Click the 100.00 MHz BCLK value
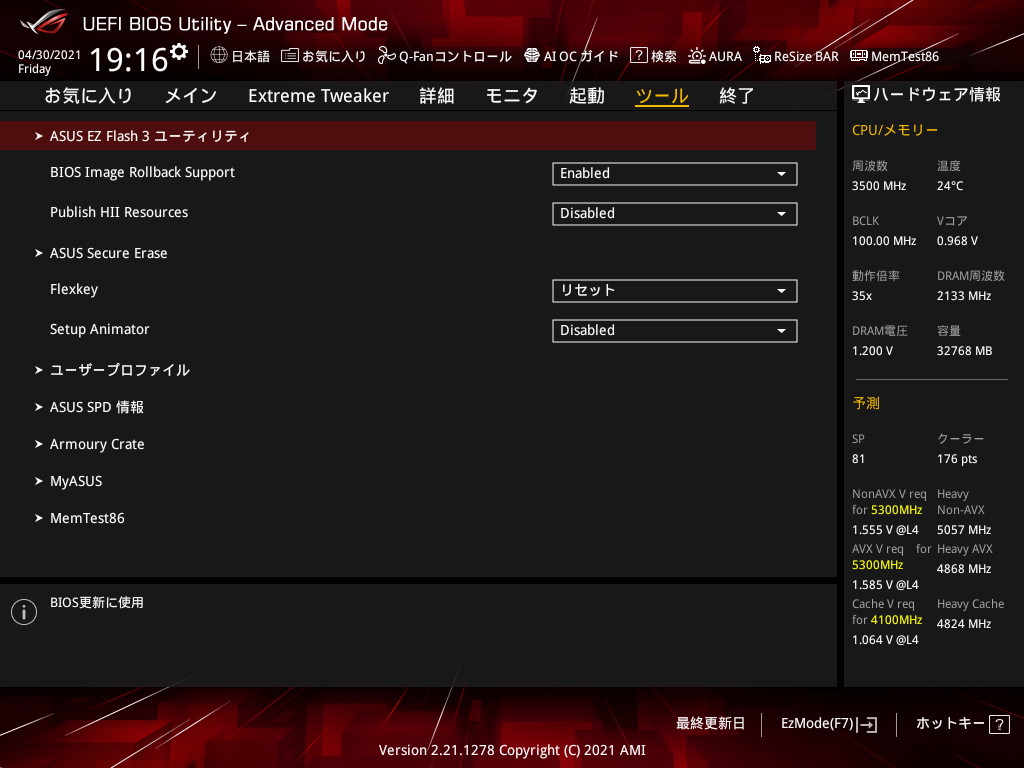This screenshot has width=1024, height=768. click(884, 241)
